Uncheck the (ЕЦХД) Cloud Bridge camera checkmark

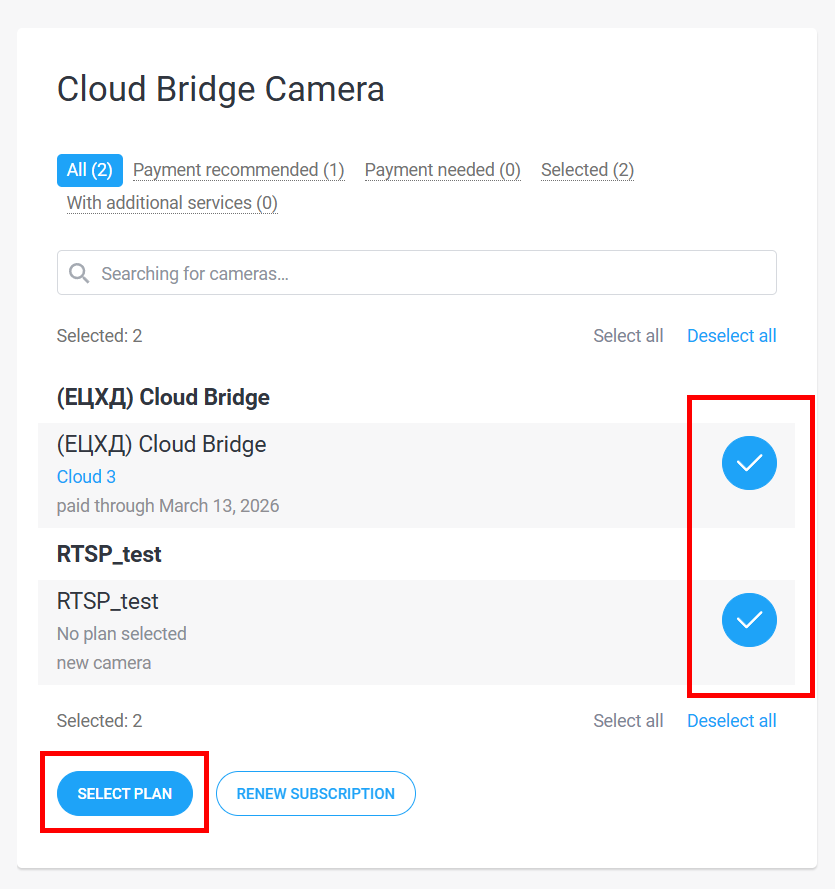pos(749,463)
